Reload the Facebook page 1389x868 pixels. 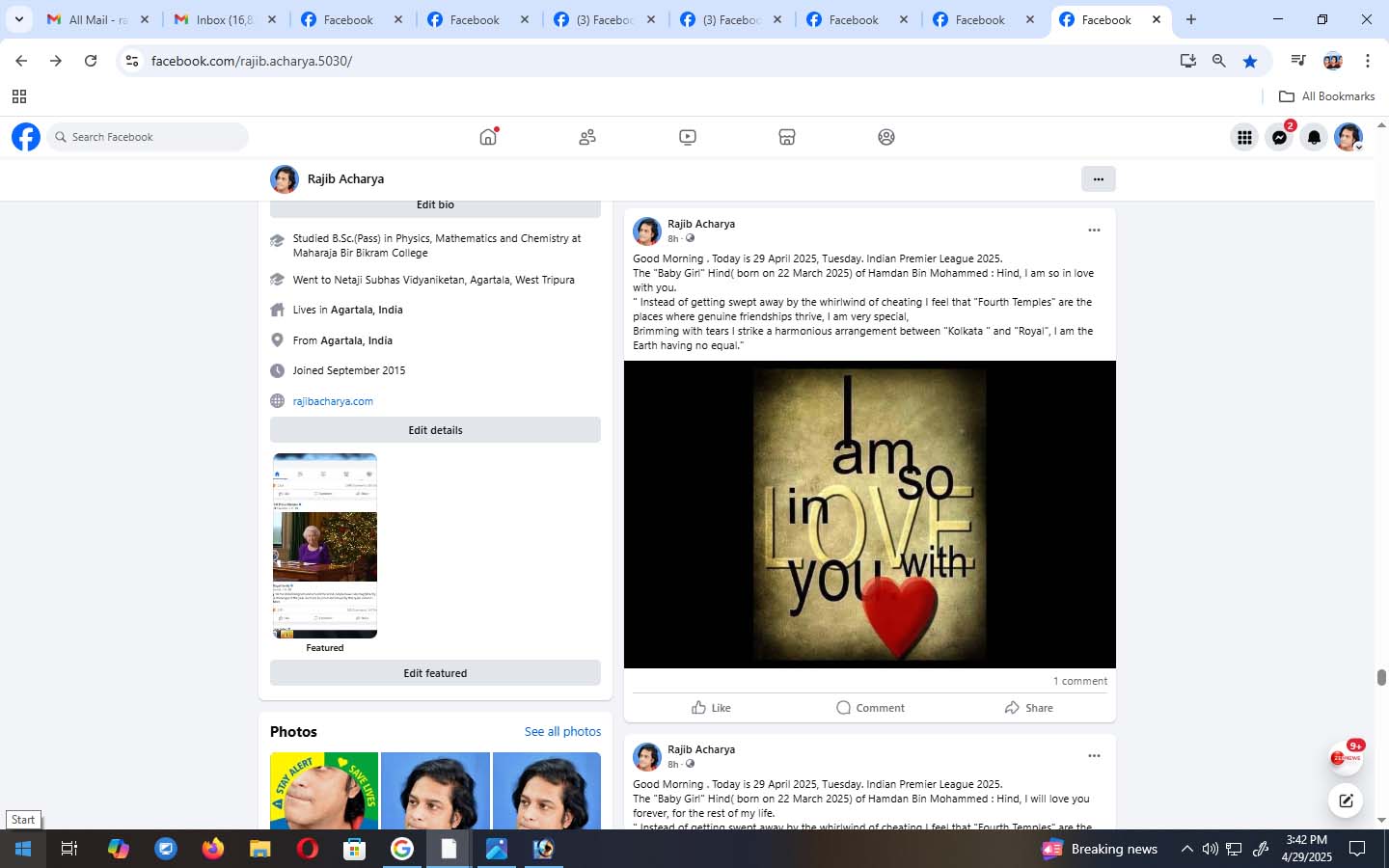[91, 61]
